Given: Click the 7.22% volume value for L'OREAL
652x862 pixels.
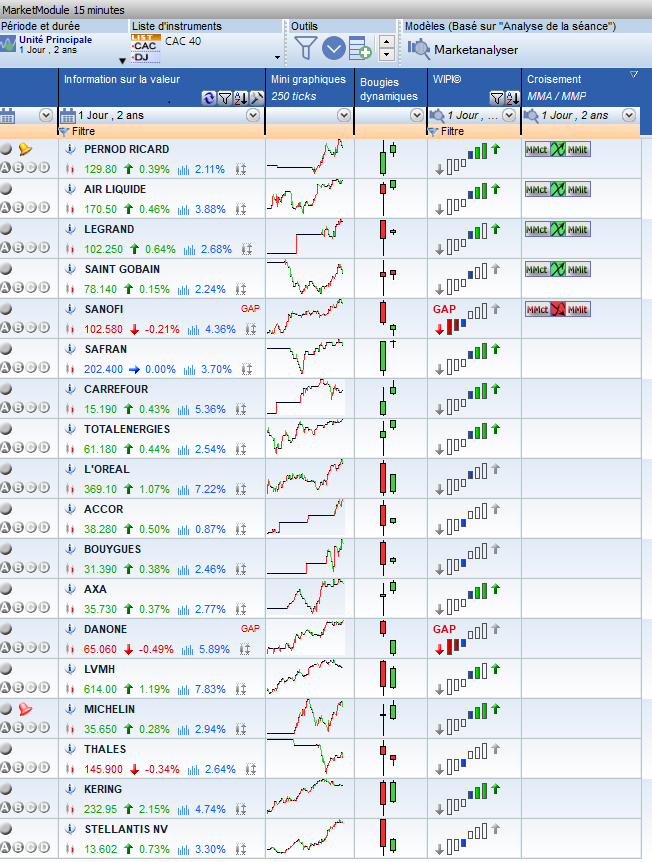Looking at the screenshot, I should [210, 489].
